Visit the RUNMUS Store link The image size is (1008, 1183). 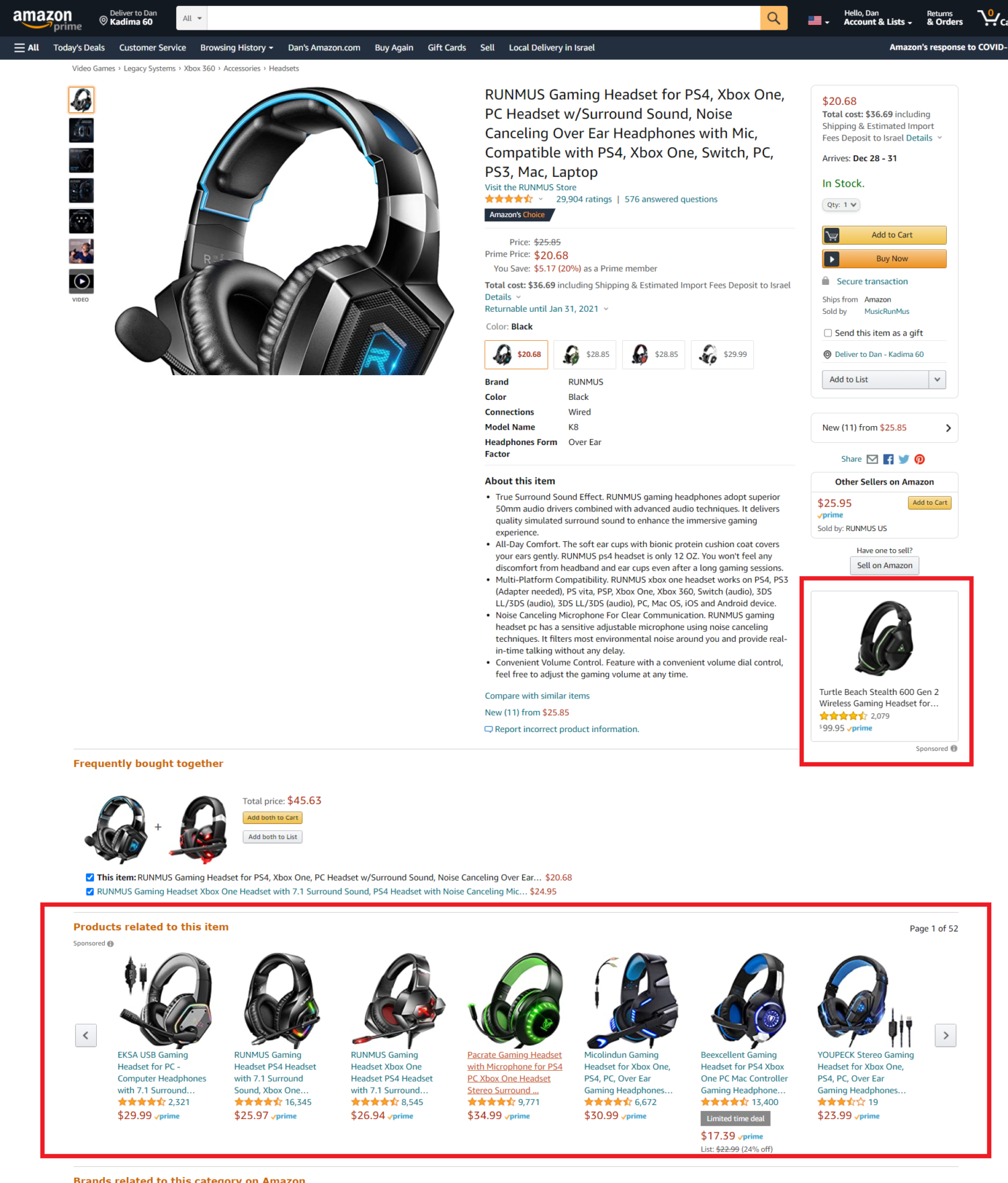(531, 188)
